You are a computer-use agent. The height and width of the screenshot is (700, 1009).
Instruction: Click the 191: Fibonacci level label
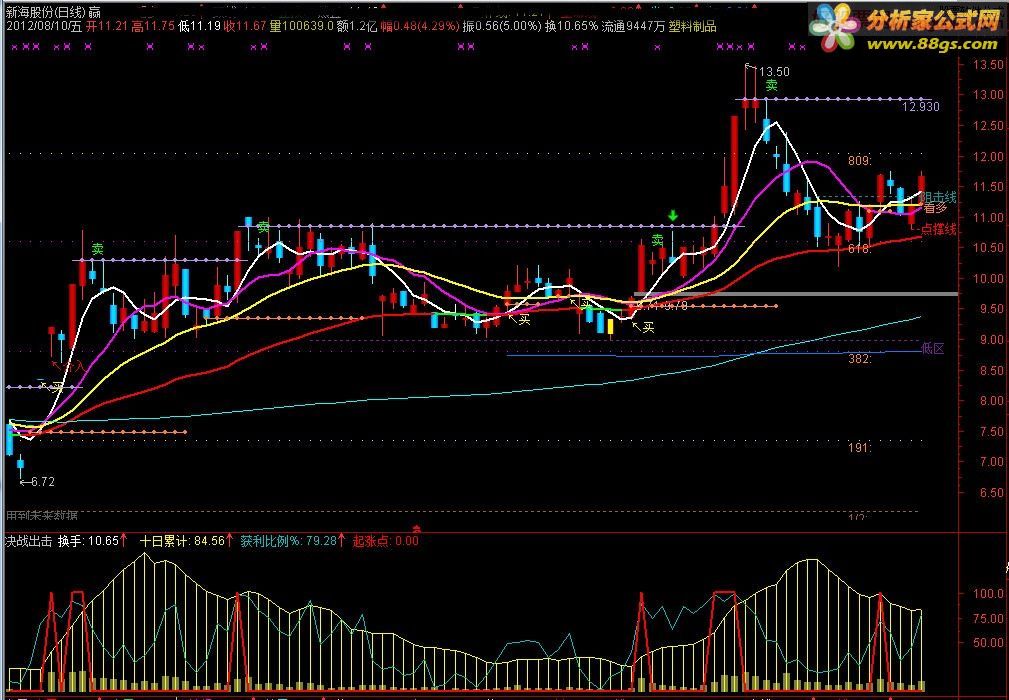pos(860,448)
